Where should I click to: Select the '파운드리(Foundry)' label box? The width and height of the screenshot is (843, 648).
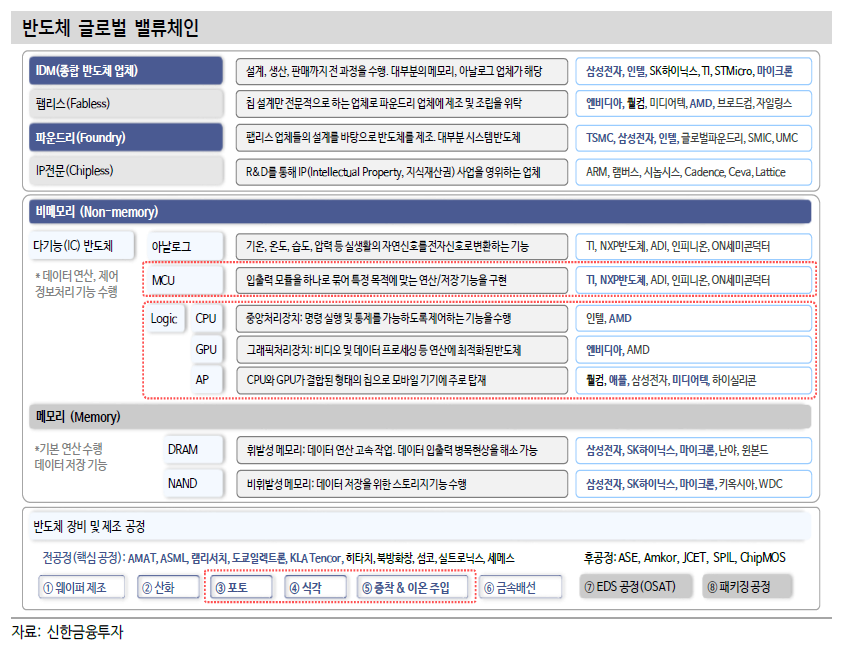click(x=126, y=138)
